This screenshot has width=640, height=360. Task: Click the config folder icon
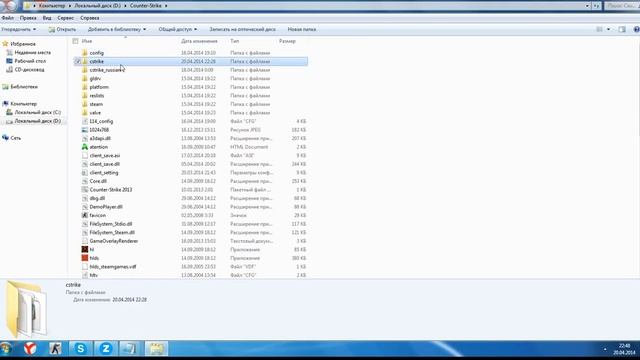pos(84,53)
